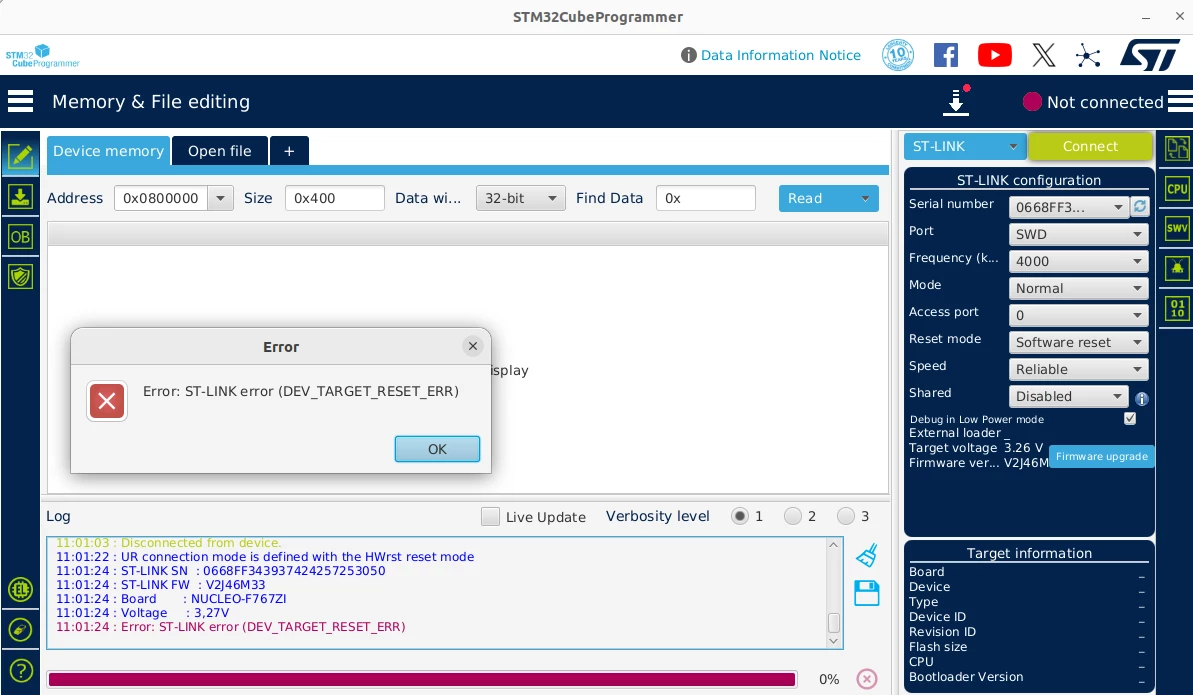Switch to Open file tab
The image size is (1193, 695).
pyautogui.click(x=220, y=151)
